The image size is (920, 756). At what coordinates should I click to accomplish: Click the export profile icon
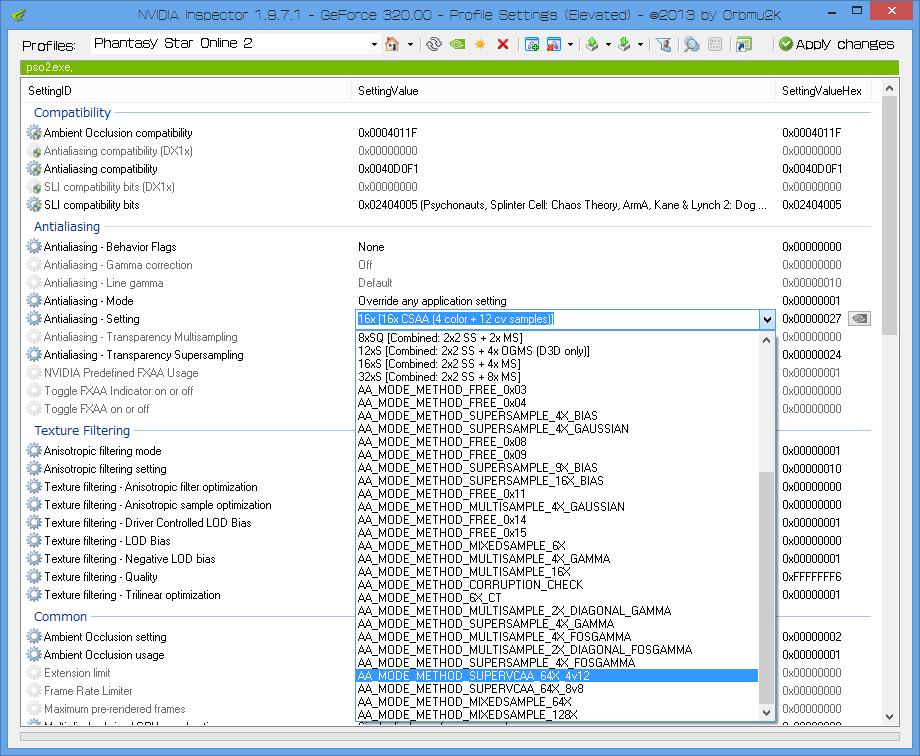pyautogui.click(x=592, y=44)
